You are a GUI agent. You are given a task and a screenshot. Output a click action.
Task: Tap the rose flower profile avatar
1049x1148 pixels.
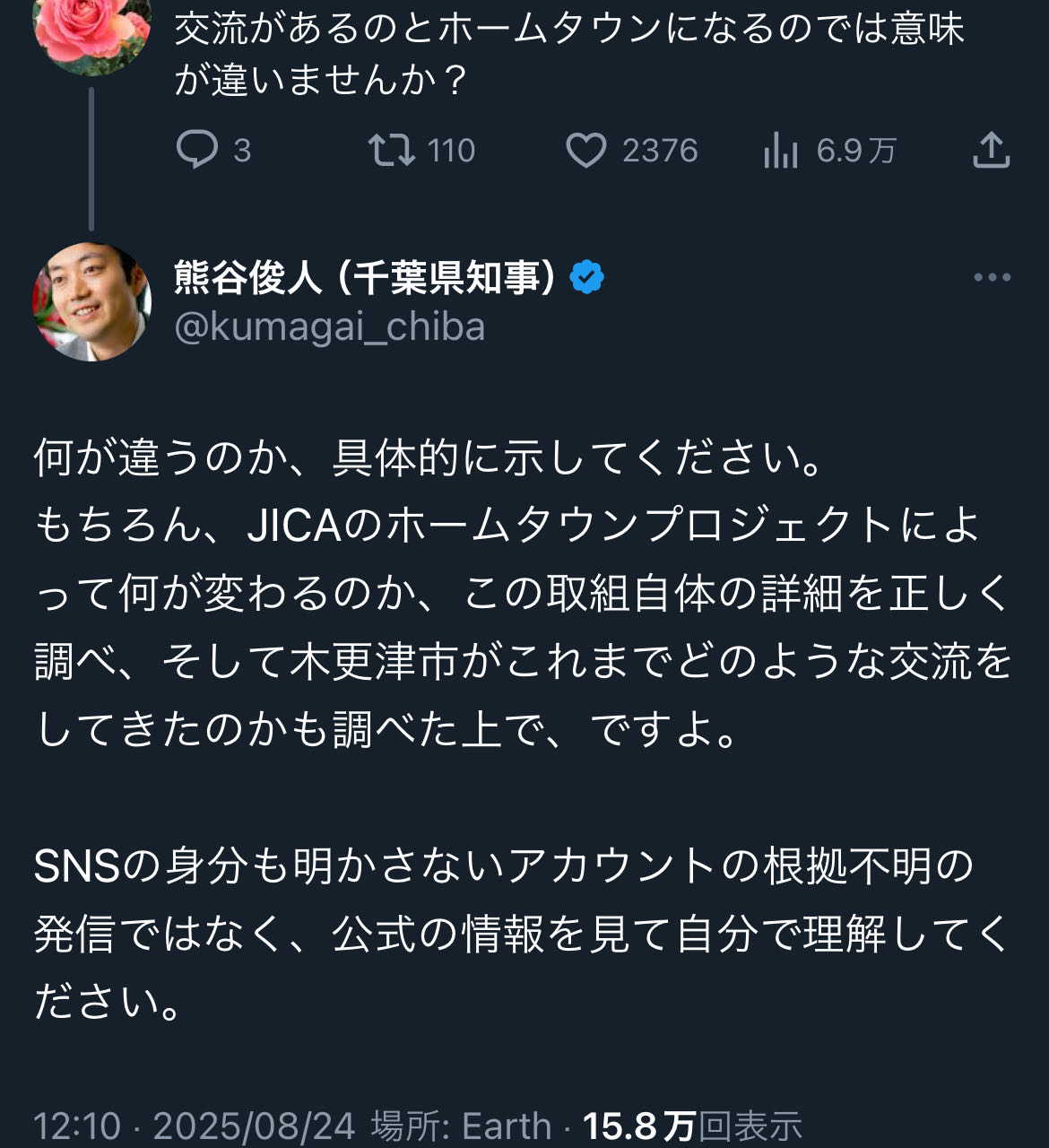(x=91, y=31)
